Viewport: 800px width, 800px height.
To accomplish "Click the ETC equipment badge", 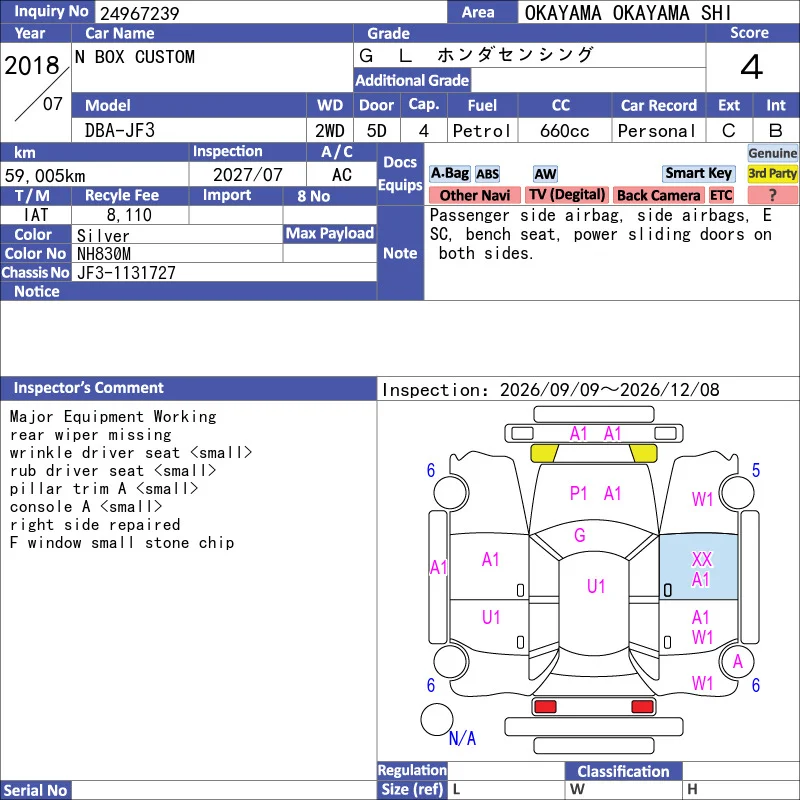I will [x=721, y=195].
